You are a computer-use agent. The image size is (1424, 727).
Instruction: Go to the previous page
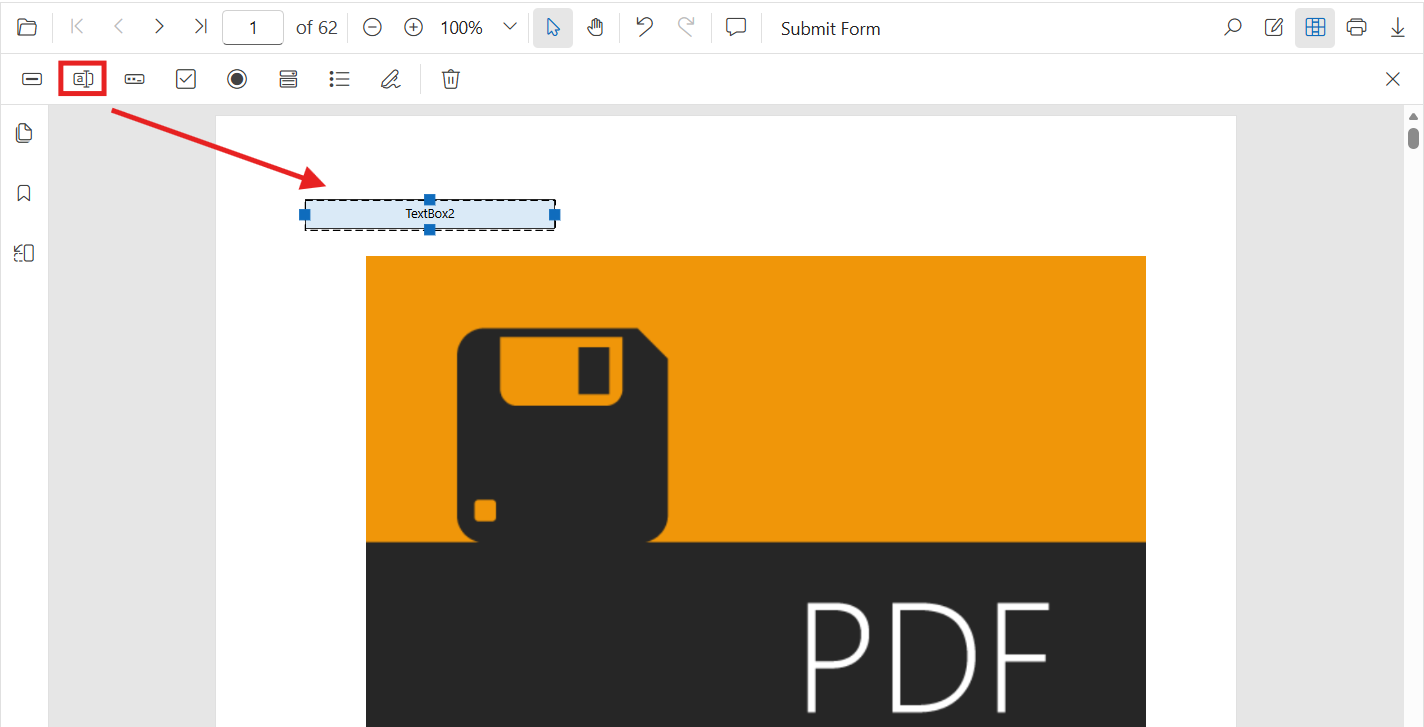coord(118,27)
